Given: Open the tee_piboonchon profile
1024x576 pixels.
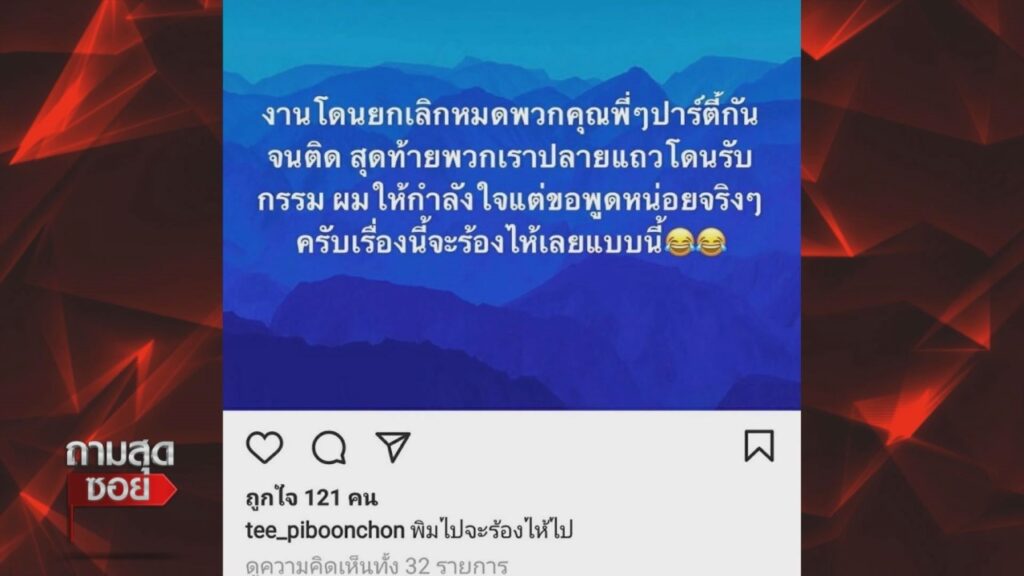Looking at the screenshot, I should [325, 530].
